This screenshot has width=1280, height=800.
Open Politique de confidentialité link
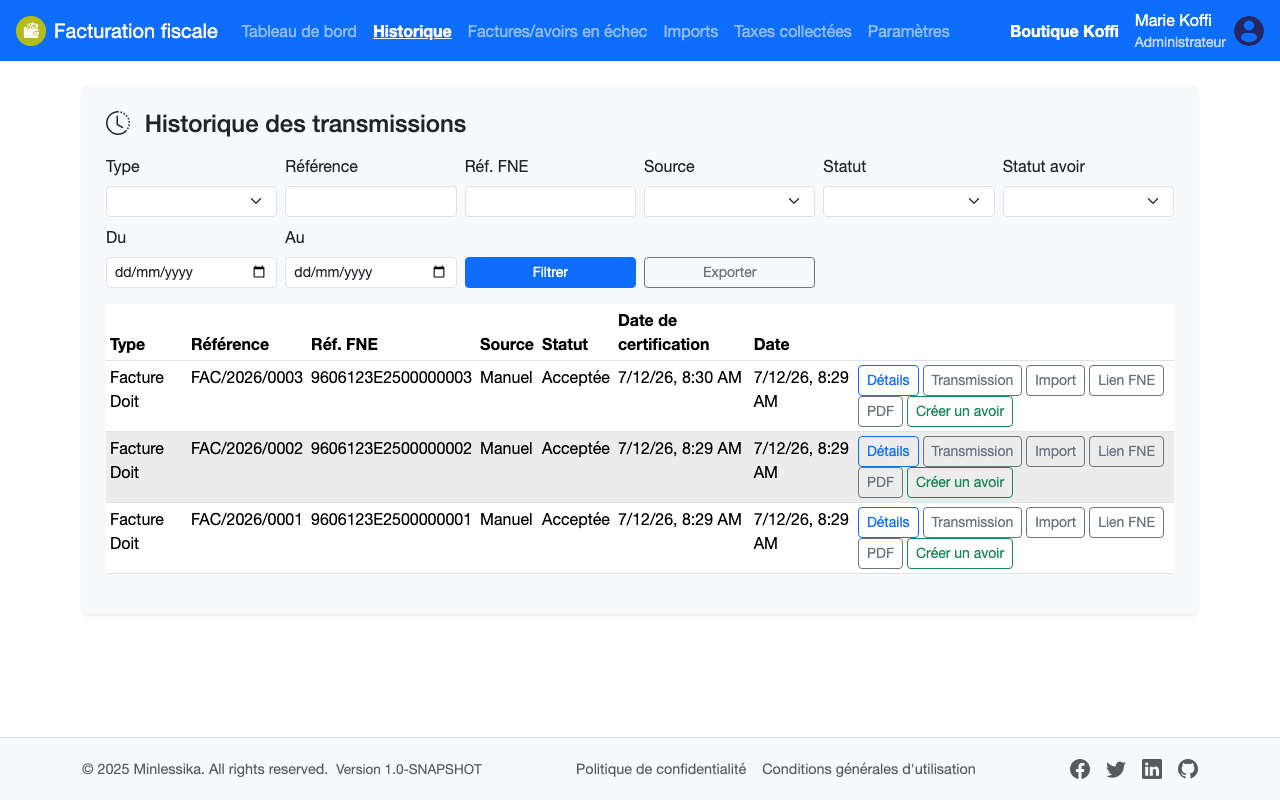point(661,769)
